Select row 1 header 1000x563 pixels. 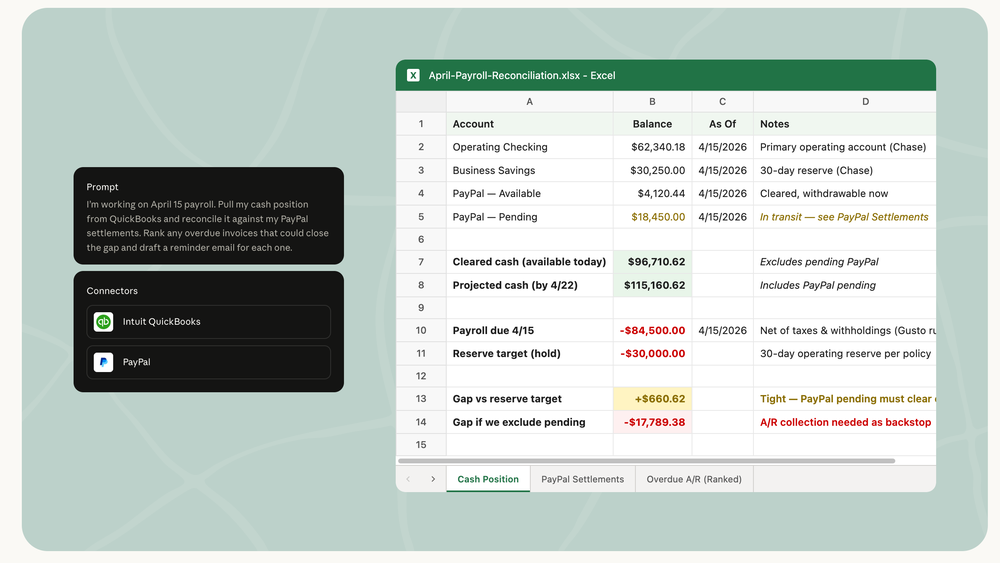click(421, 124)
